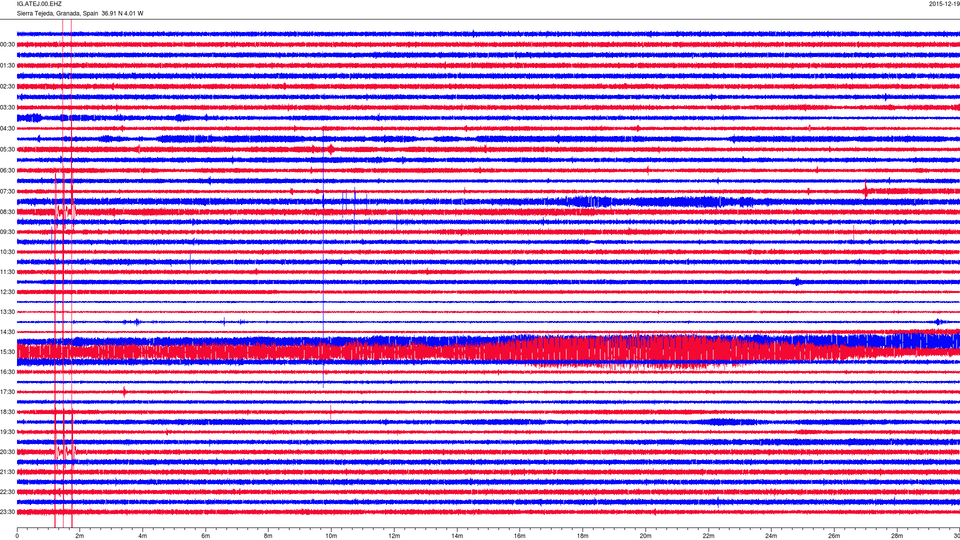Select the 16:30 time label
The width and height of the screenshot is (960, 540).
[x=7, y=372]
